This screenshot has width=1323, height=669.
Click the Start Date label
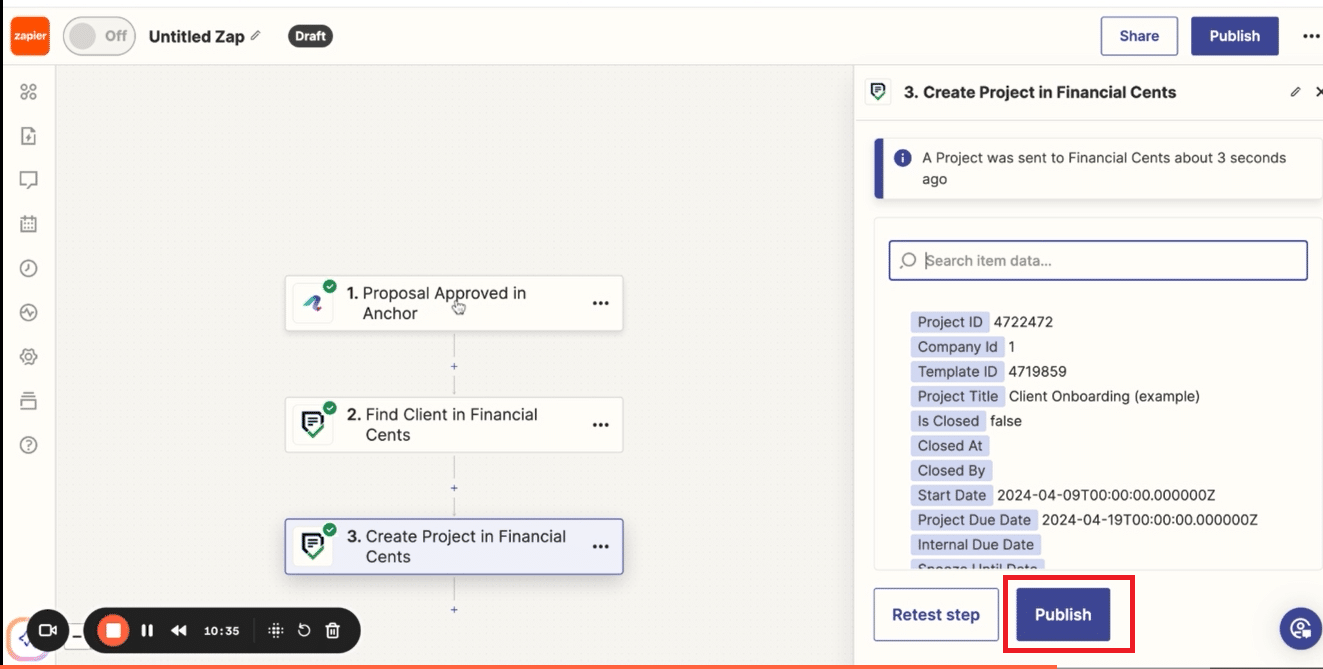tap(952, 495)
